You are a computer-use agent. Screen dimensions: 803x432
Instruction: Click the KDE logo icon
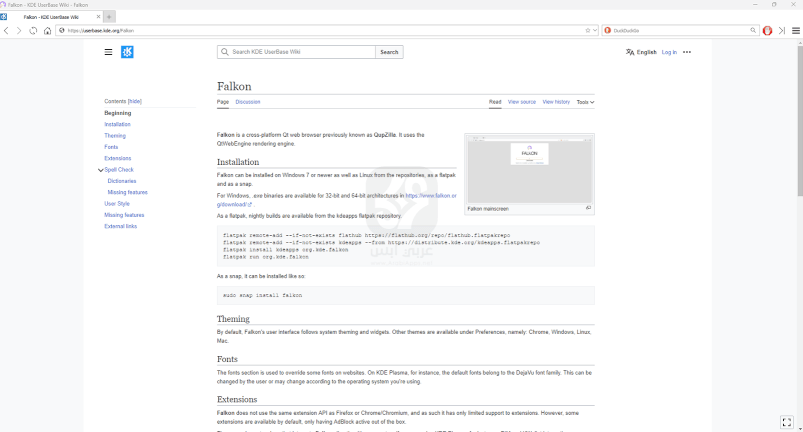pyautogui.click(x=127, y=52)
